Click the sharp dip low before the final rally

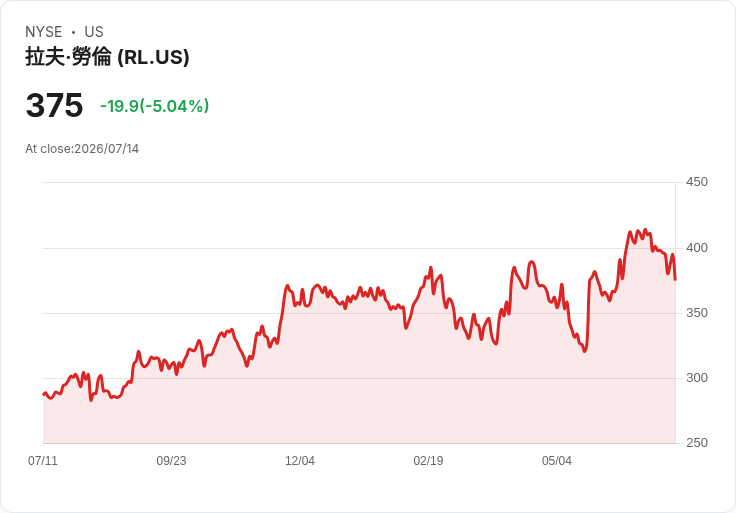(x=584, y=351)
